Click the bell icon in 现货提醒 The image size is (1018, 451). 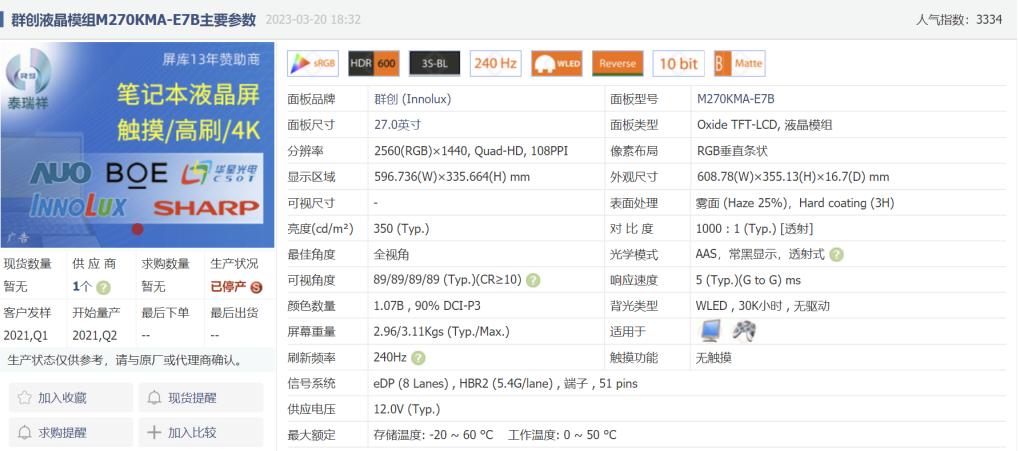tap(155, 398)
